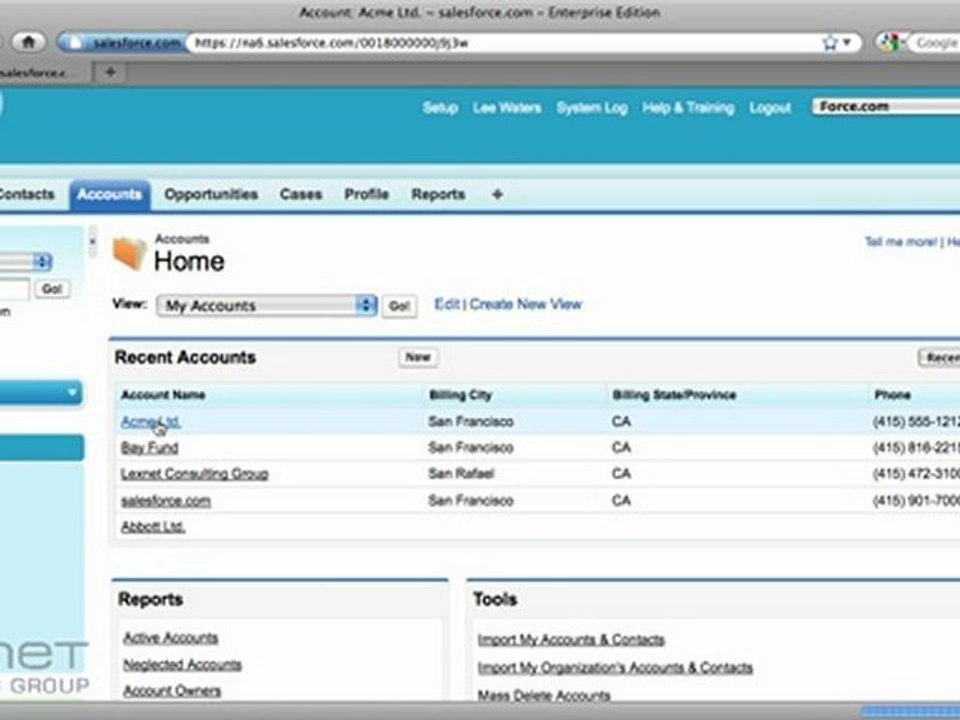Click the sidebar search Go! button
The height and width of the screenshot is (720, 960).
coord(52,289)
